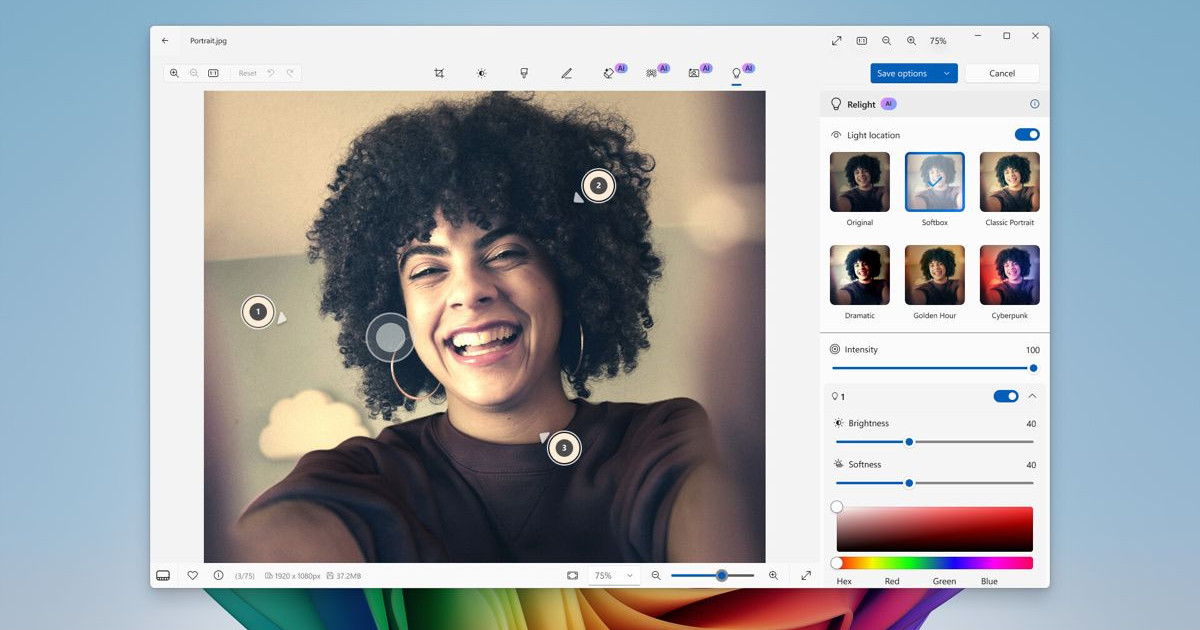Open the Filter tool
The image size is (1200, 630).
[523, 73]
